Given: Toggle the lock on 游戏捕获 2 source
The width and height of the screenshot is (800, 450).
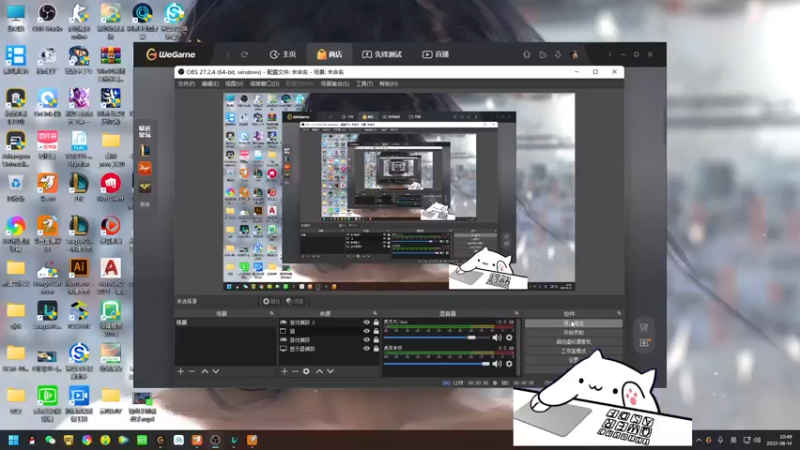Looking at the screenshot, I should [x=376, y=322].
